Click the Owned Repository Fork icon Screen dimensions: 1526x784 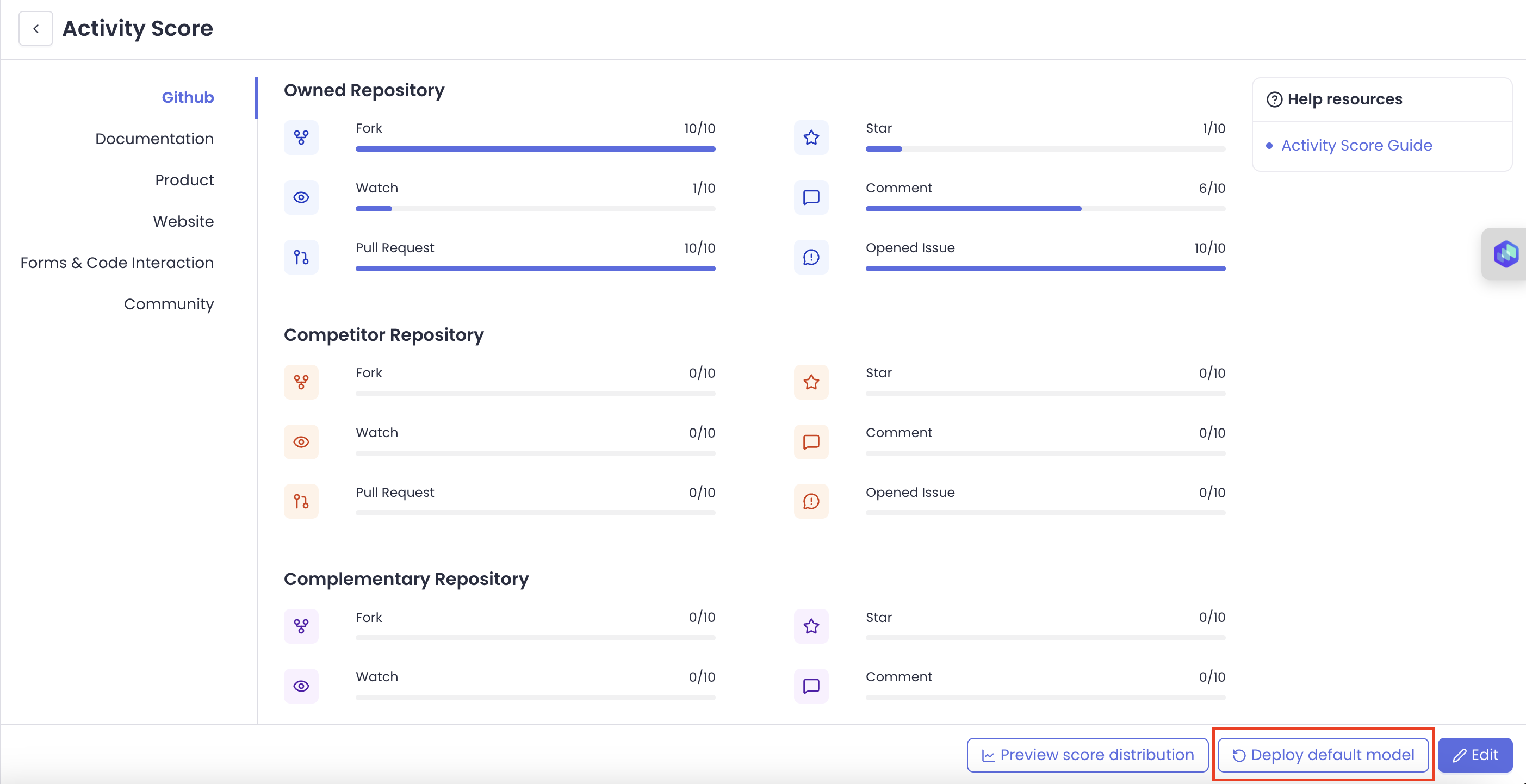coord(301,138)
